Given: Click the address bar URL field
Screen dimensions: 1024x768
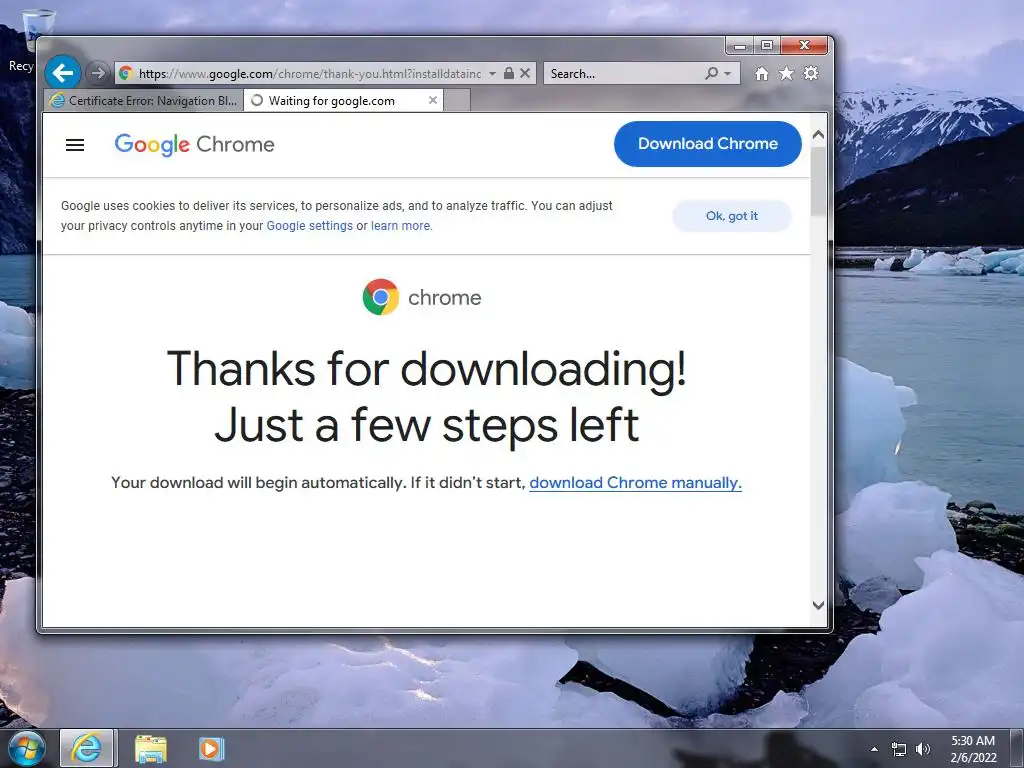Looking at the screenshot, I should point(309,74).
